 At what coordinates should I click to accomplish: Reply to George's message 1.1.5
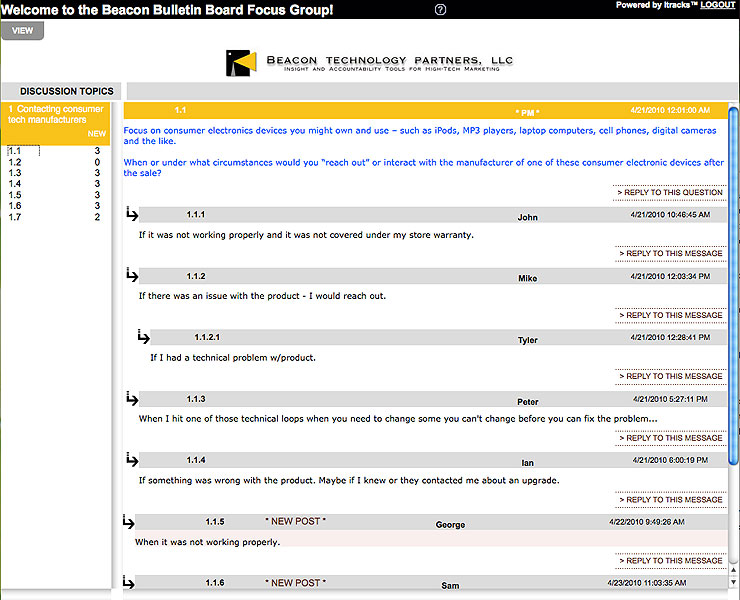point(671,561)
